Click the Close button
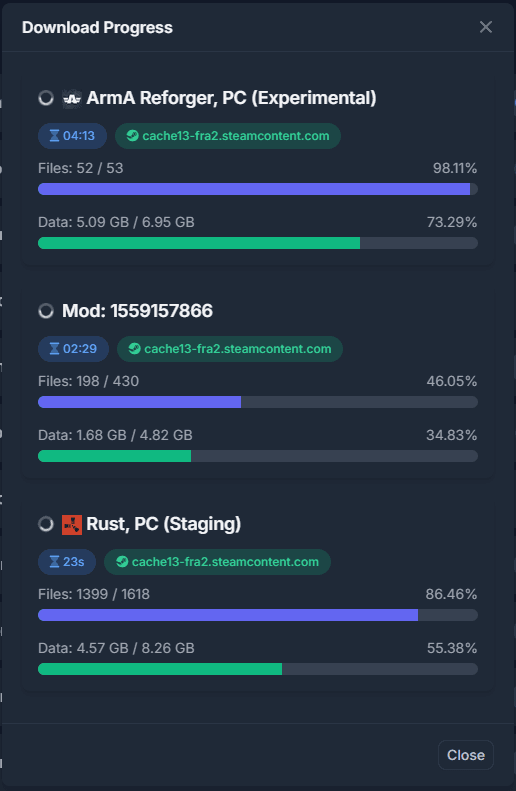Viewport: 516px width, 791px height. (466, 755)
